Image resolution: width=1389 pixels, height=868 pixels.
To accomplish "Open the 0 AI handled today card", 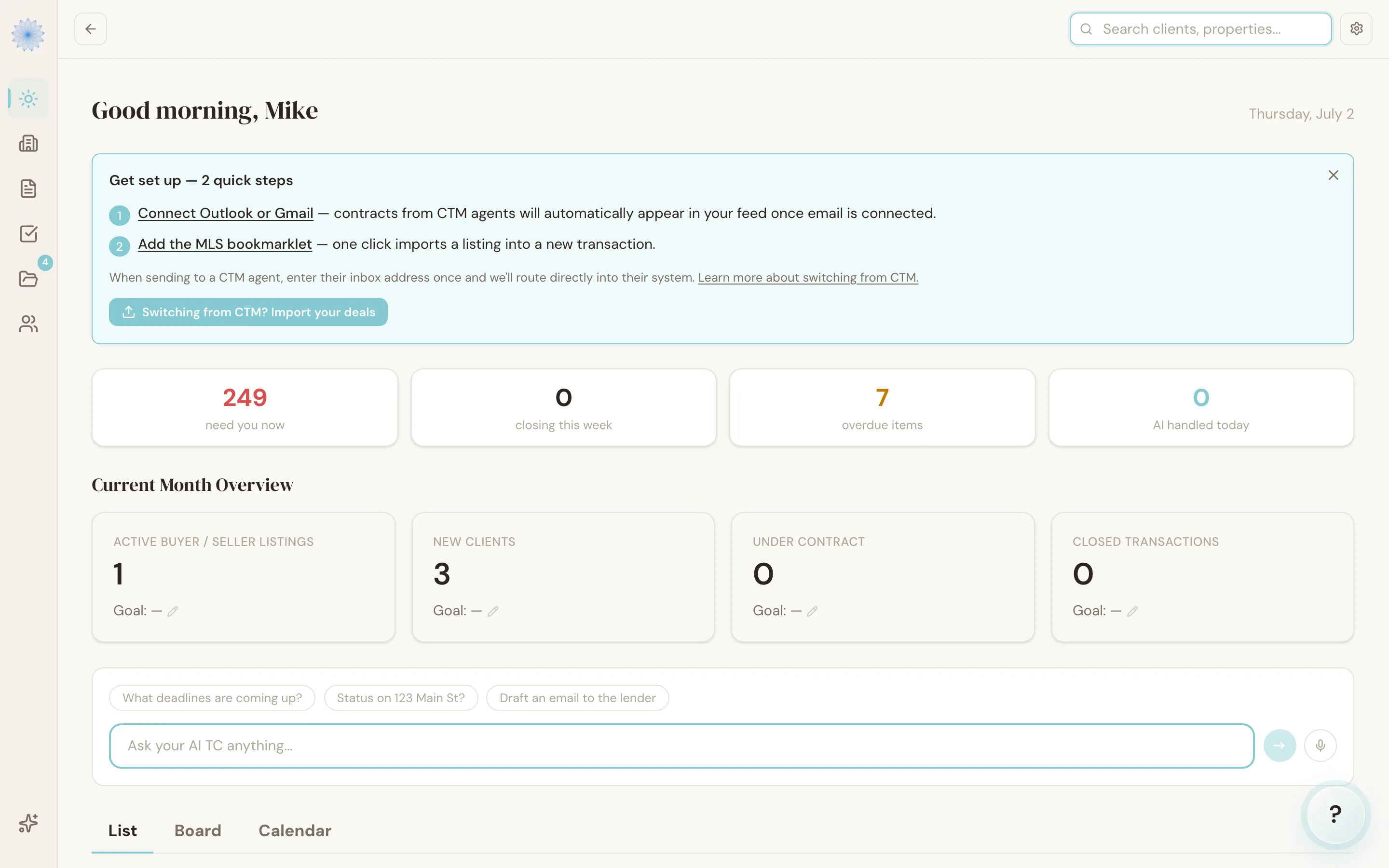I will (x=1201, y=407).
